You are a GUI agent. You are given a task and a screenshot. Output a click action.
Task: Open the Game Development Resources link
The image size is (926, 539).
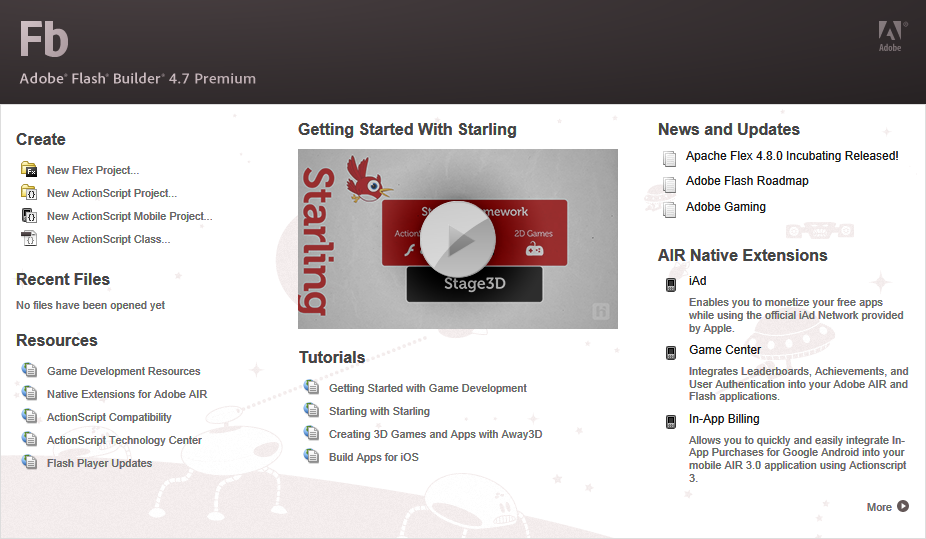pos(123,371)
